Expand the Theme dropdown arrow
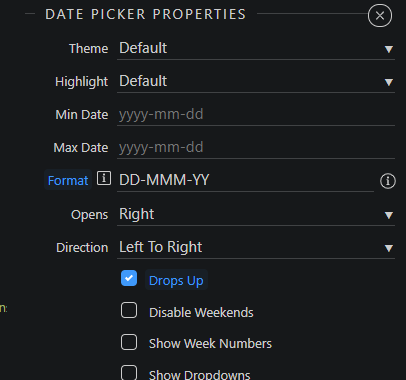The width and height of the screenshot is (406, 380). tap(388, 49)
